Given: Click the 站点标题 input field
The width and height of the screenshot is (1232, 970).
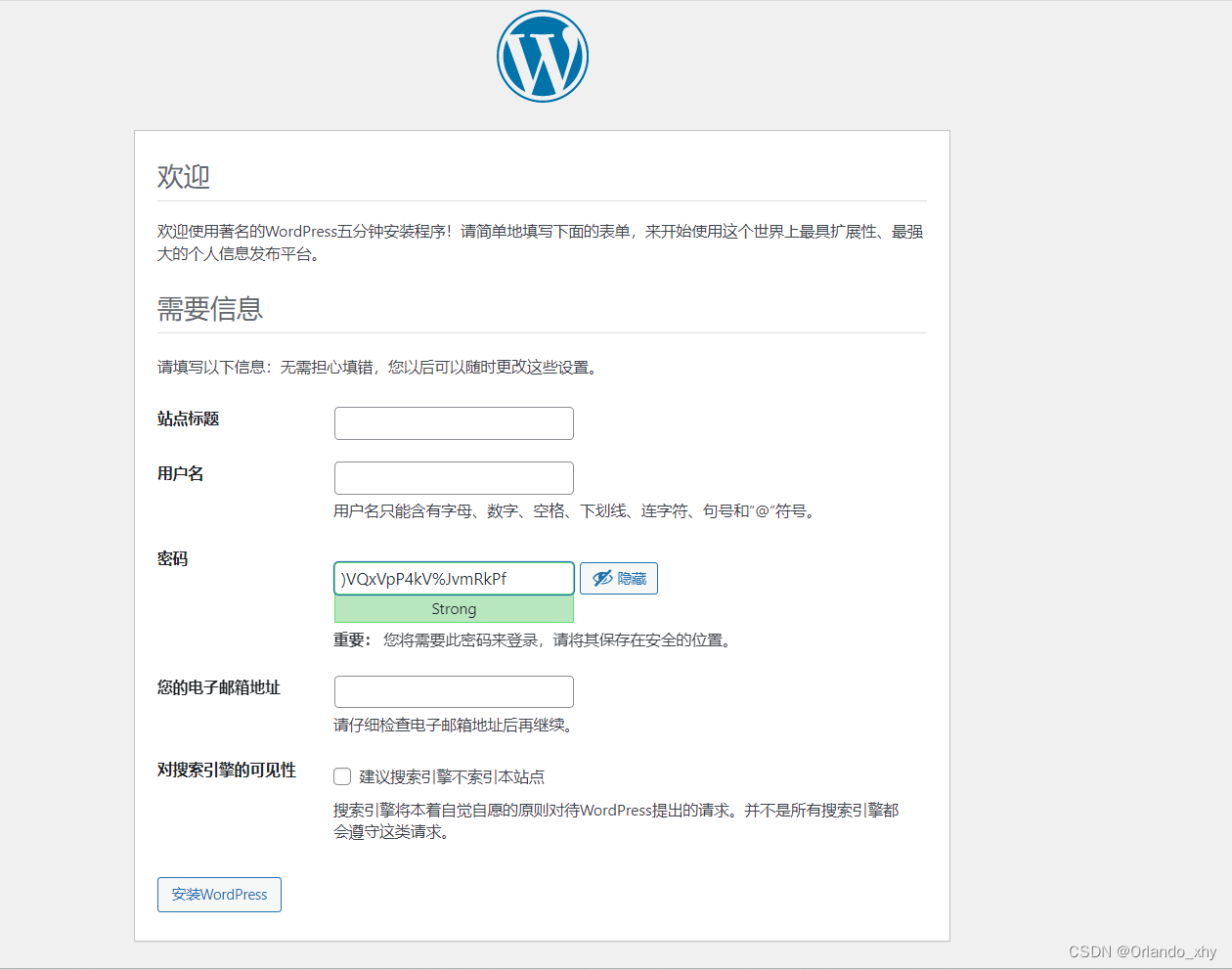Looking at the screenshot, I should click(x=454, y=423).
